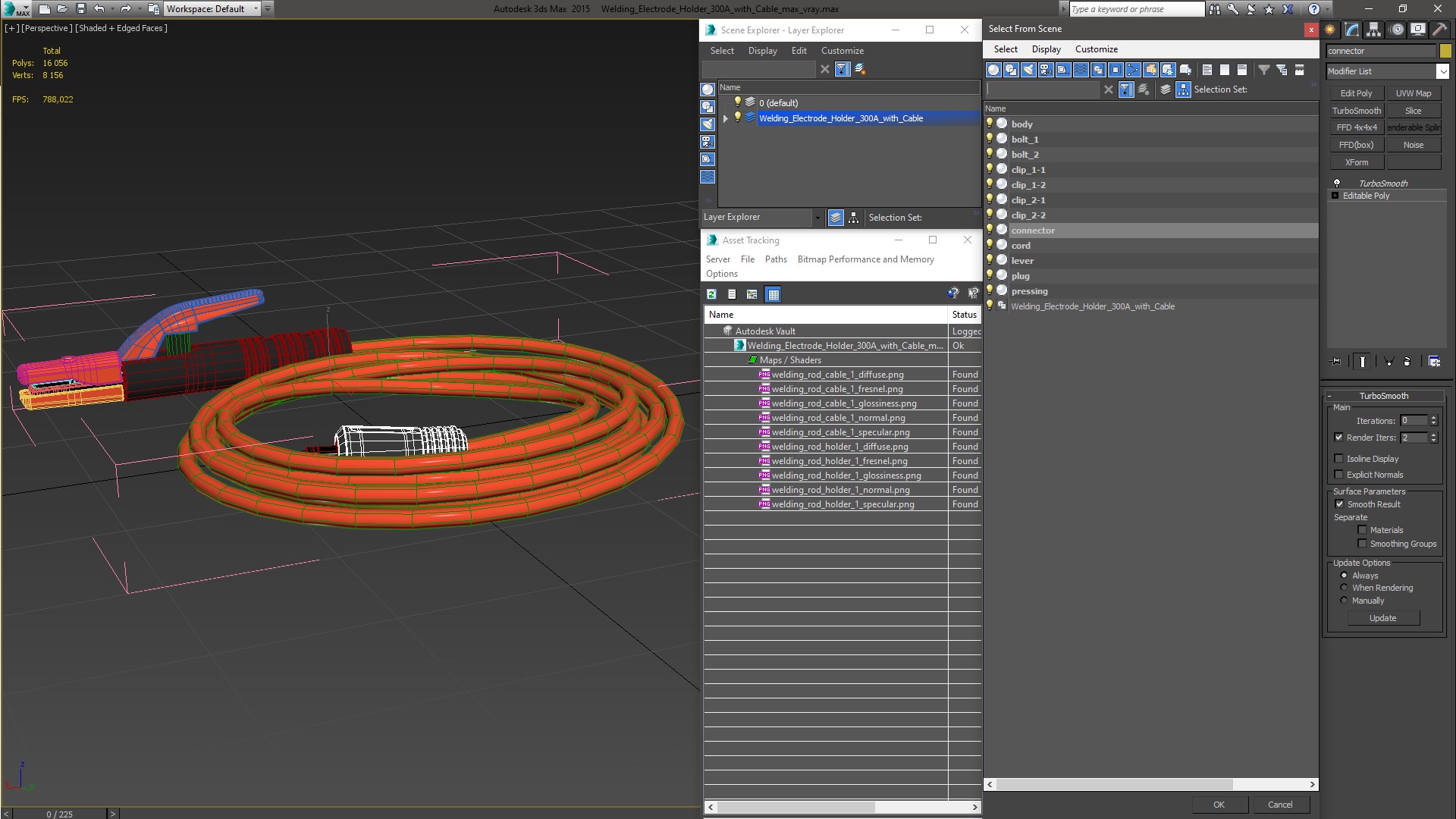Screen dimensions: 1456x819
Task: Select Manually update option
Action: pyautogui.click(x=1344, y=601)
